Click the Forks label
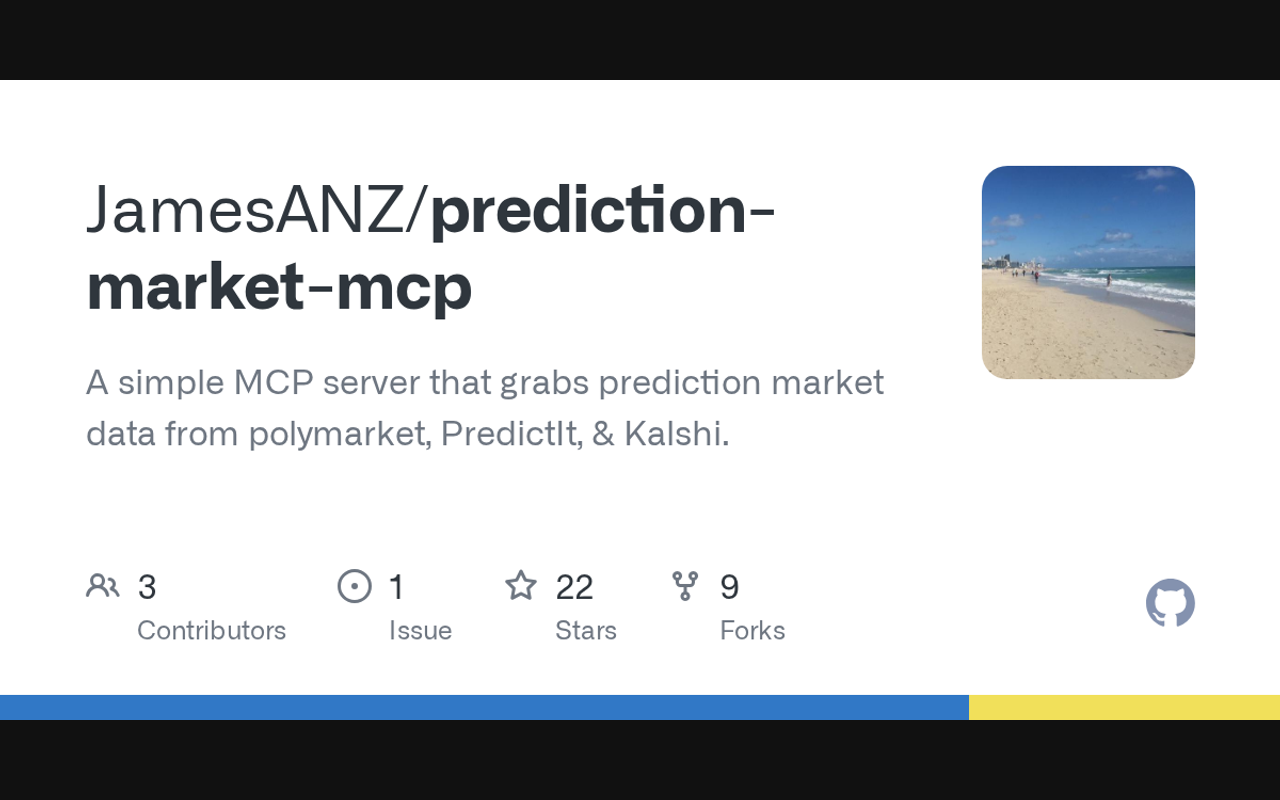 [x=752, y=631]
